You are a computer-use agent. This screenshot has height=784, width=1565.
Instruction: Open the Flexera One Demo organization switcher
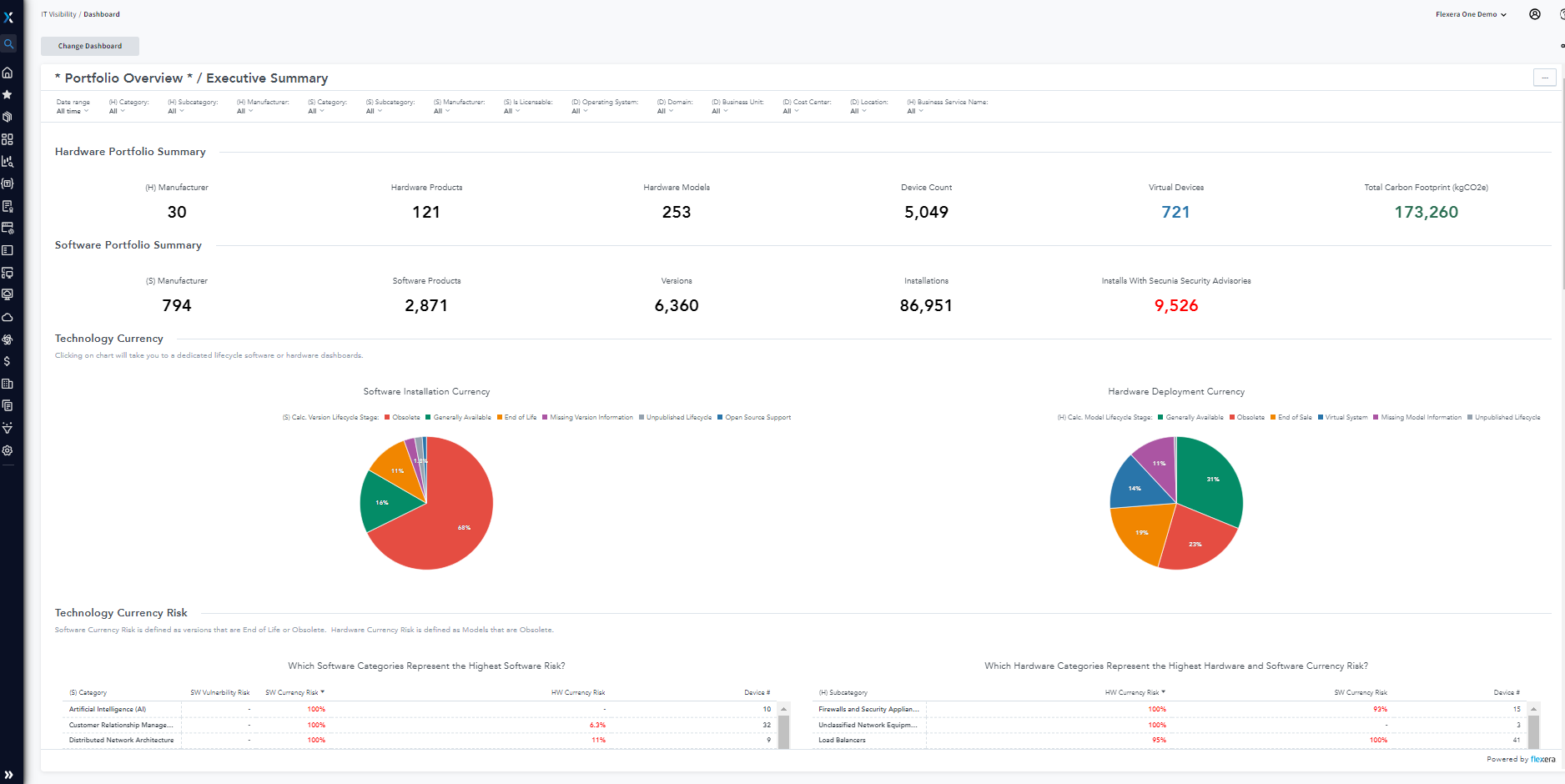(1471, 14)
